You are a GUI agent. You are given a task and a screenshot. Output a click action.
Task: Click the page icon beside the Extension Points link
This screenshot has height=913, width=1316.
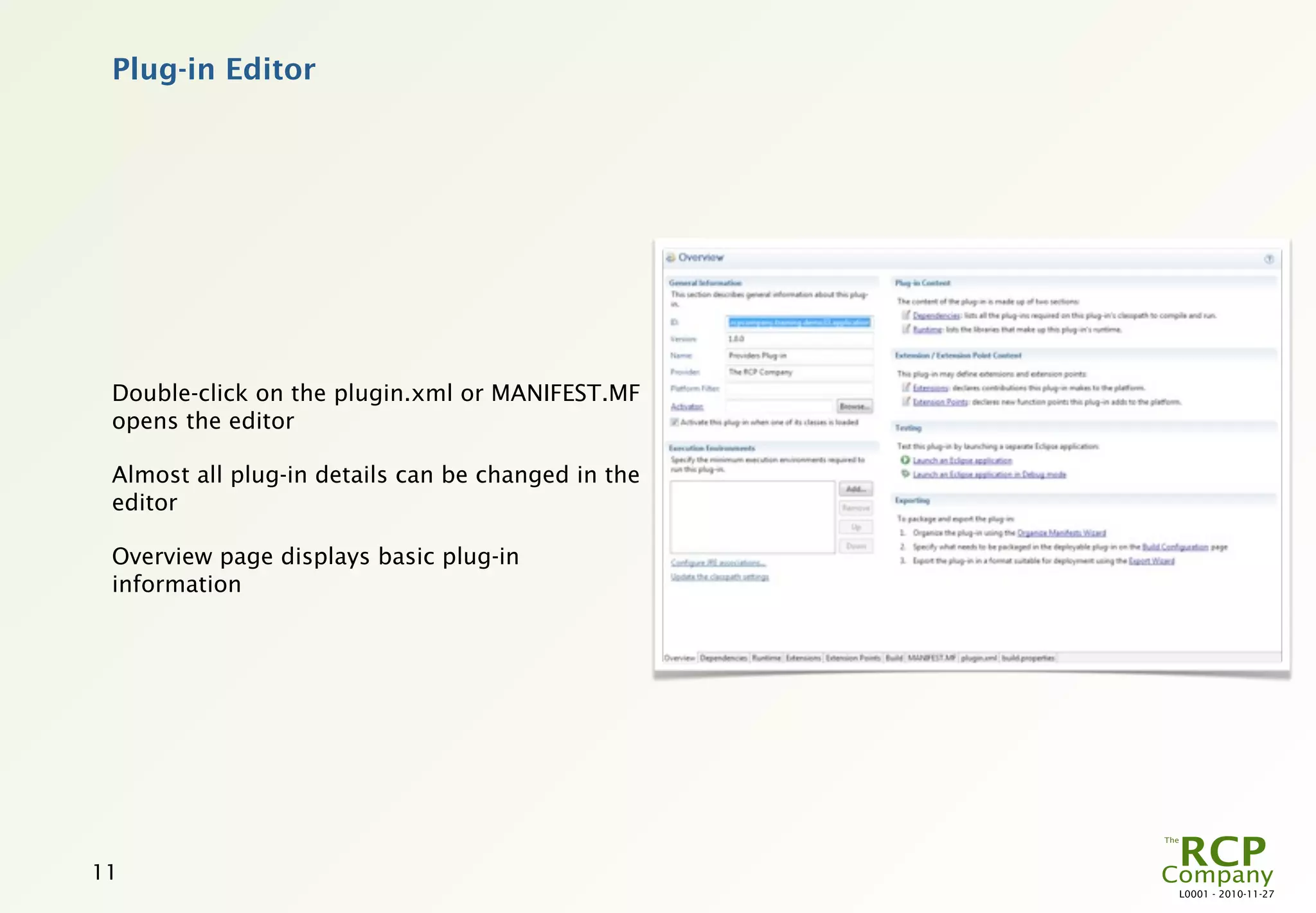906,402
